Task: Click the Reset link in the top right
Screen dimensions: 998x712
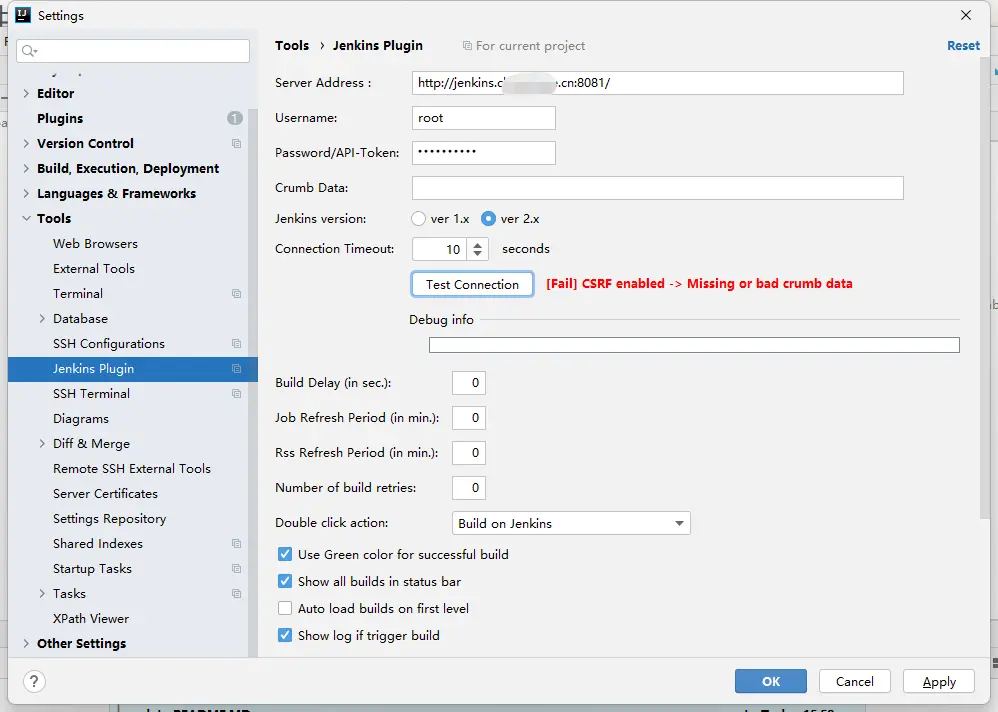Action: [x=962, y=45]
